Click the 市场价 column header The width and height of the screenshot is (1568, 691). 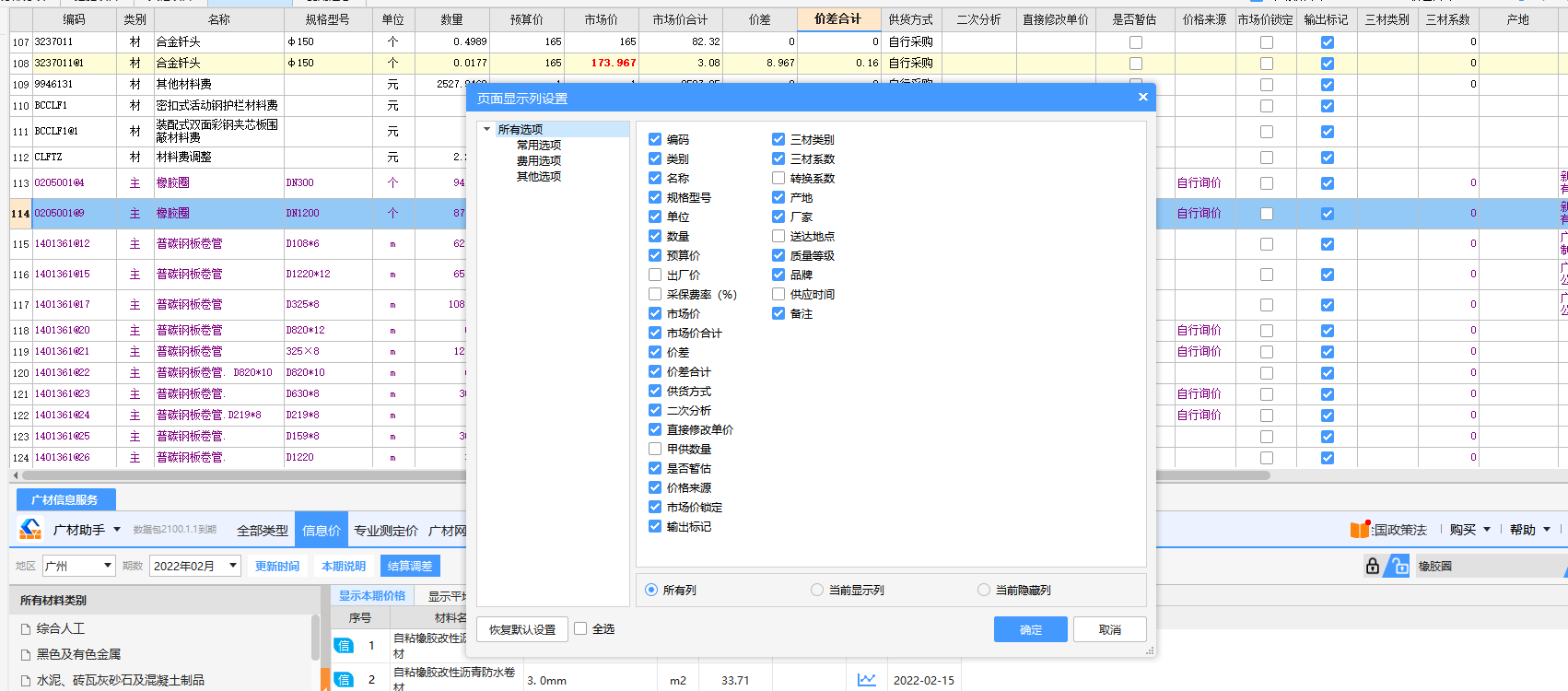coord(602,19)
